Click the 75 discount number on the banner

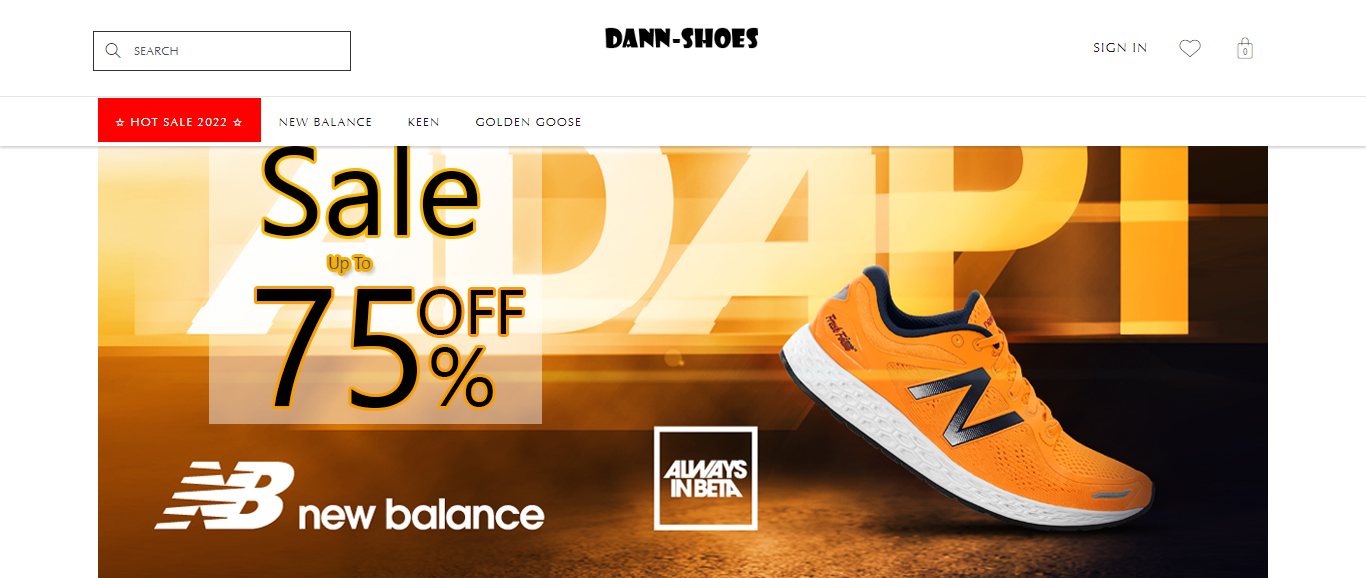[x=337, y=348]
